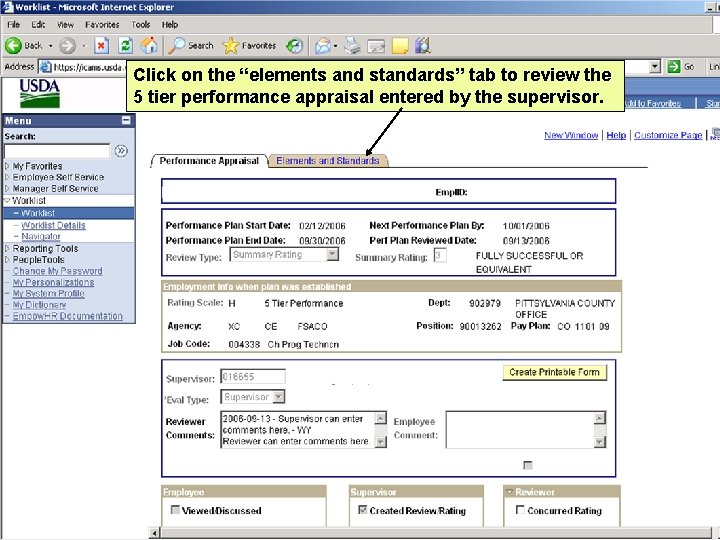Open the Forward button history dropdown arrow
720x540 pixels.
(x=84, y=46)
